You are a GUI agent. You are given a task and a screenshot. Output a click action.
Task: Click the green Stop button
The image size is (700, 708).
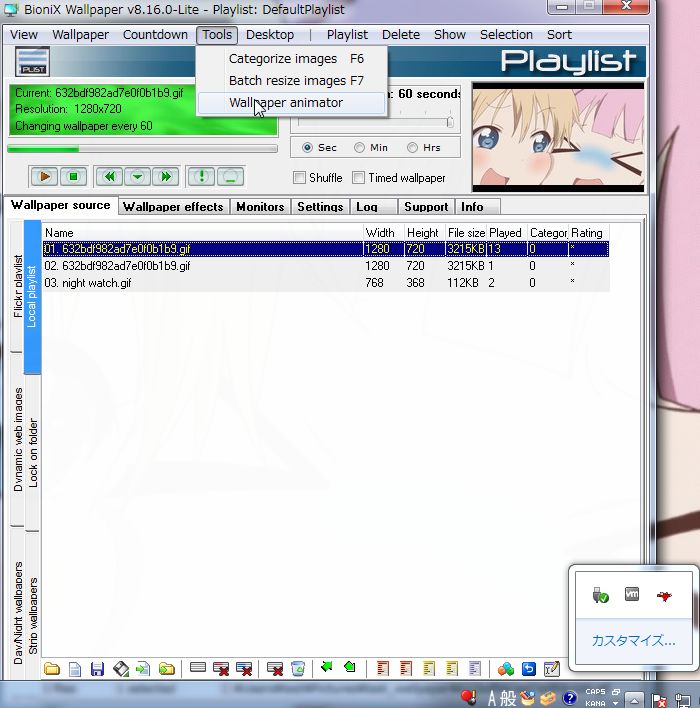pyautogui.click(x=72, y=177)
